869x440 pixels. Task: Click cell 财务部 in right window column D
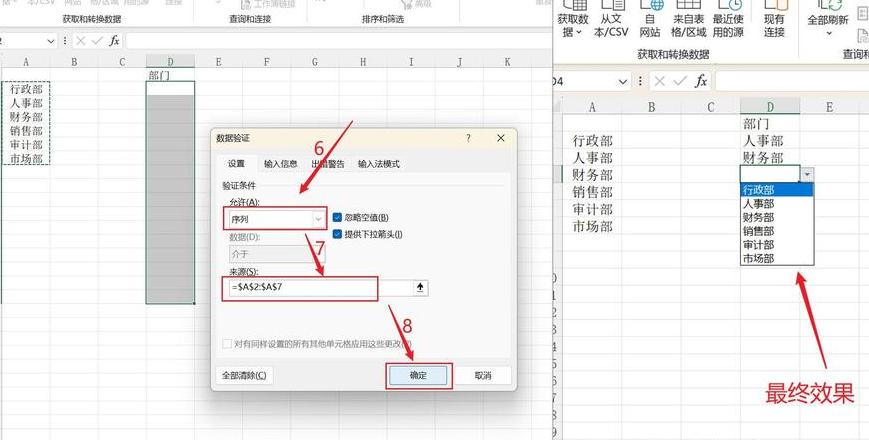770,158
